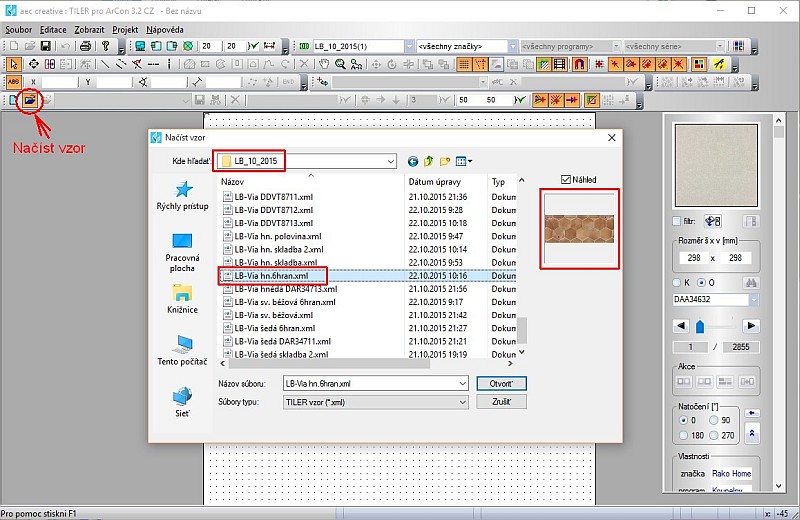
Task: Click the print icon in top toolbar
Action: click(x=85, y=46)
